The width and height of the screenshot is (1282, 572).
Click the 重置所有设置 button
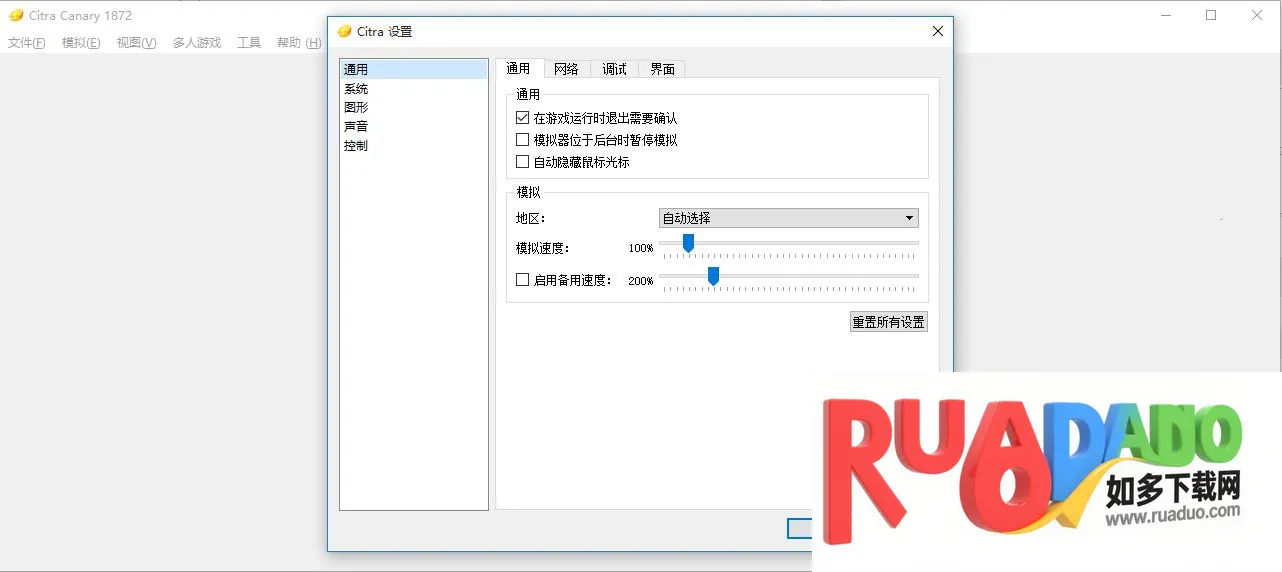point(888,322)
